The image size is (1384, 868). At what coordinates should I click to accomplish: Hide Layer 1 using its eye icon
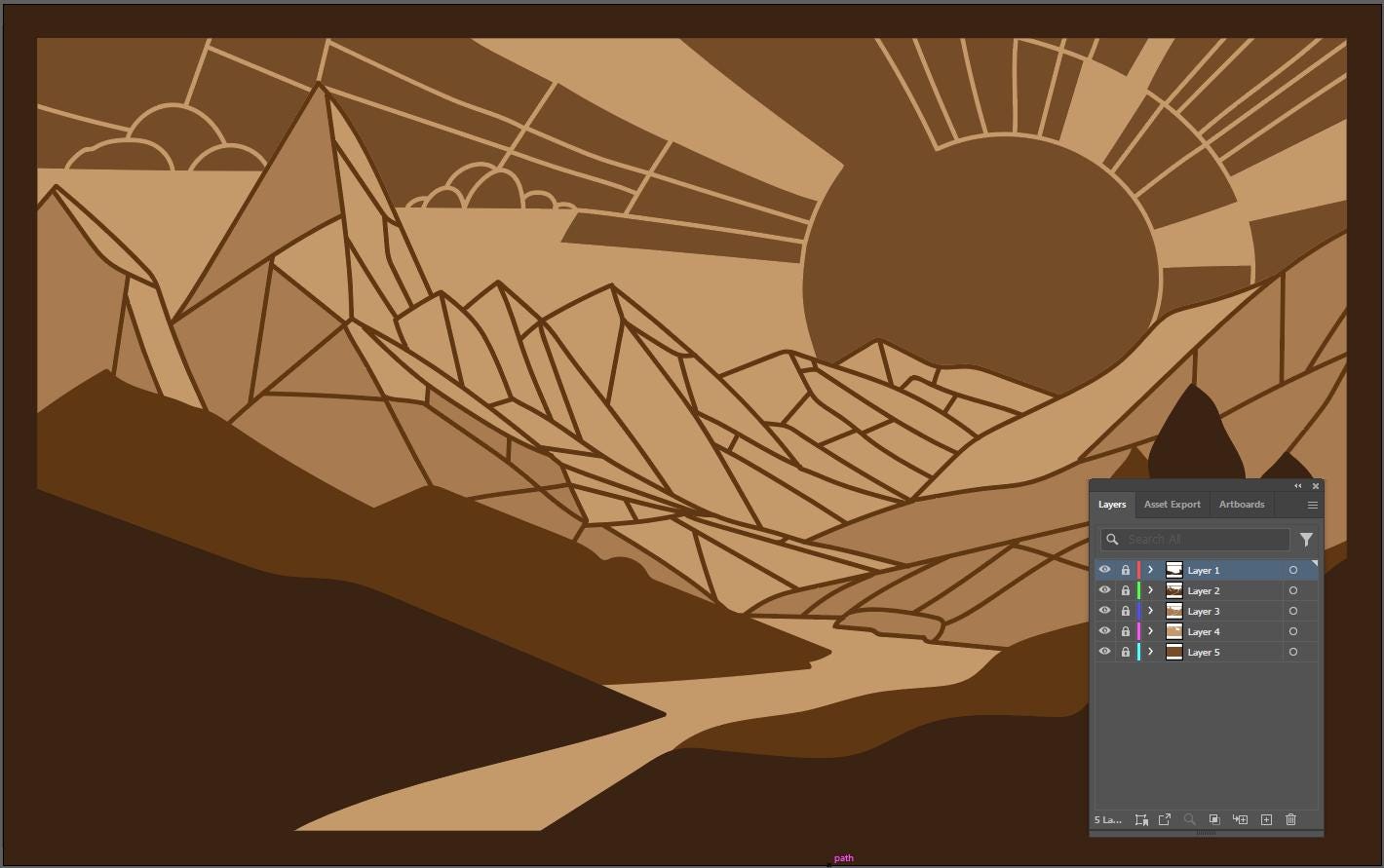(1104, 570)
